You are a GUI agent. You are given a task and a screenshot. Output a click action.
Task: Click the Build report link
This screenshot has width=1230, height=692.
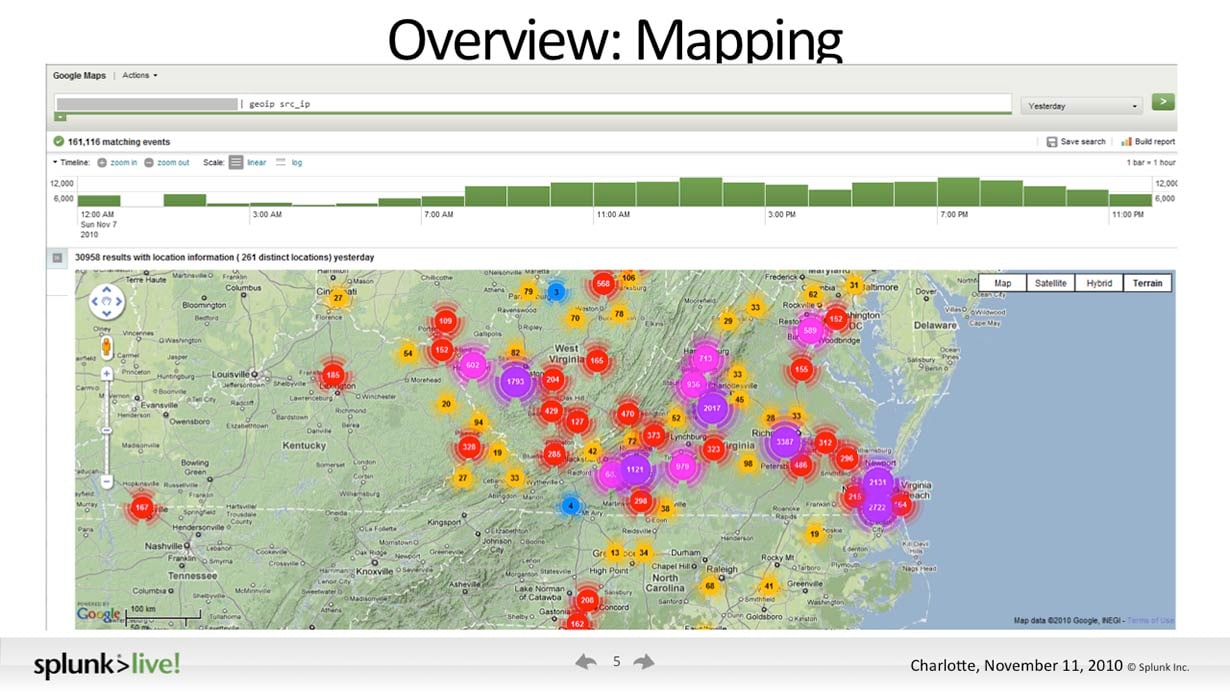[x=1155, y=142]
